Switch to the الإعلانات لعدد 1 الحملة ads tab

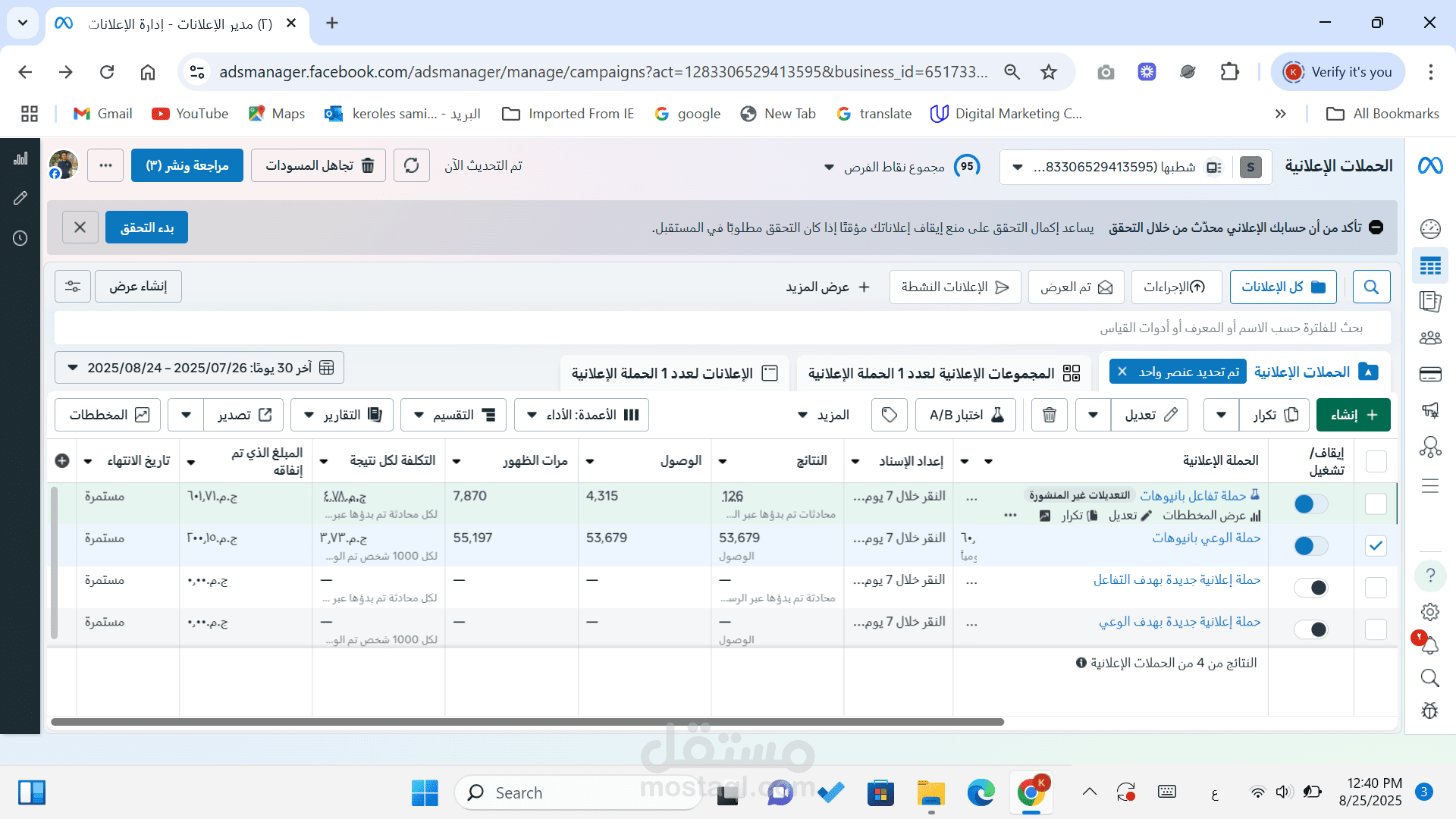(675, 373)
